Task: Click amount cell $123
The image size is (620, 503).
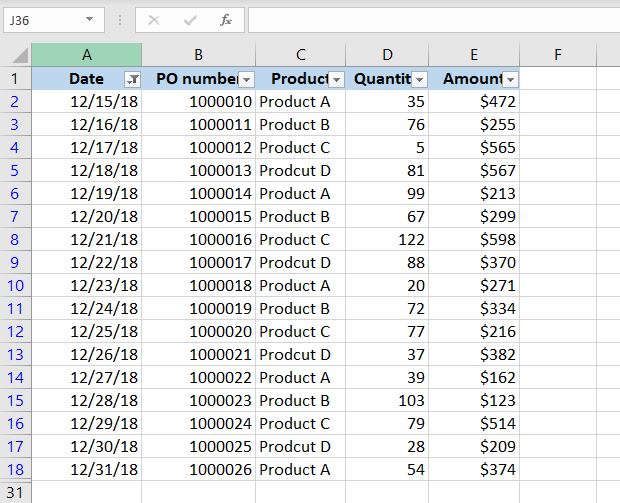Action: pos(474,401)
